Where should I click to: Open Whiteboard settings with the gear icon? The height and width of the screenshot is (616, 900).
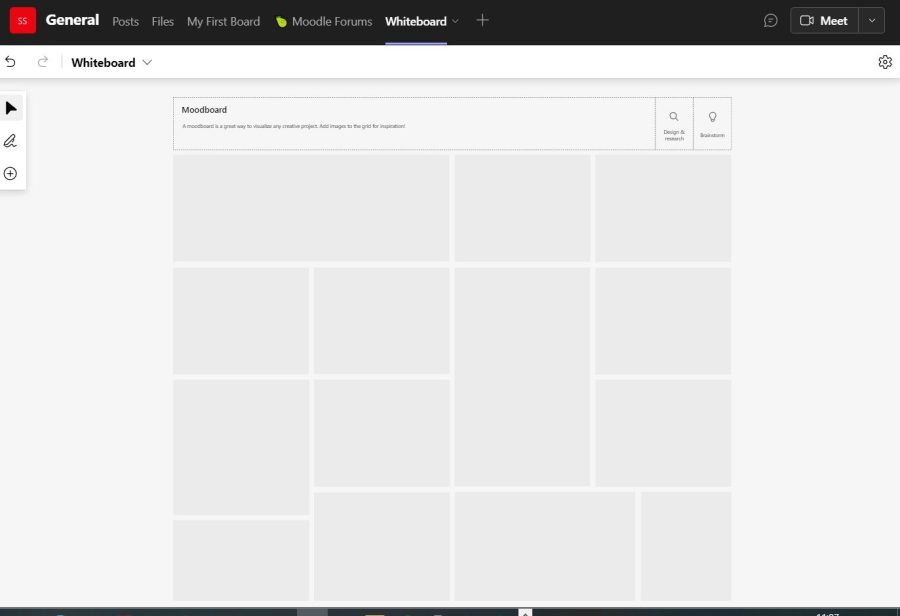click(885, 61)
